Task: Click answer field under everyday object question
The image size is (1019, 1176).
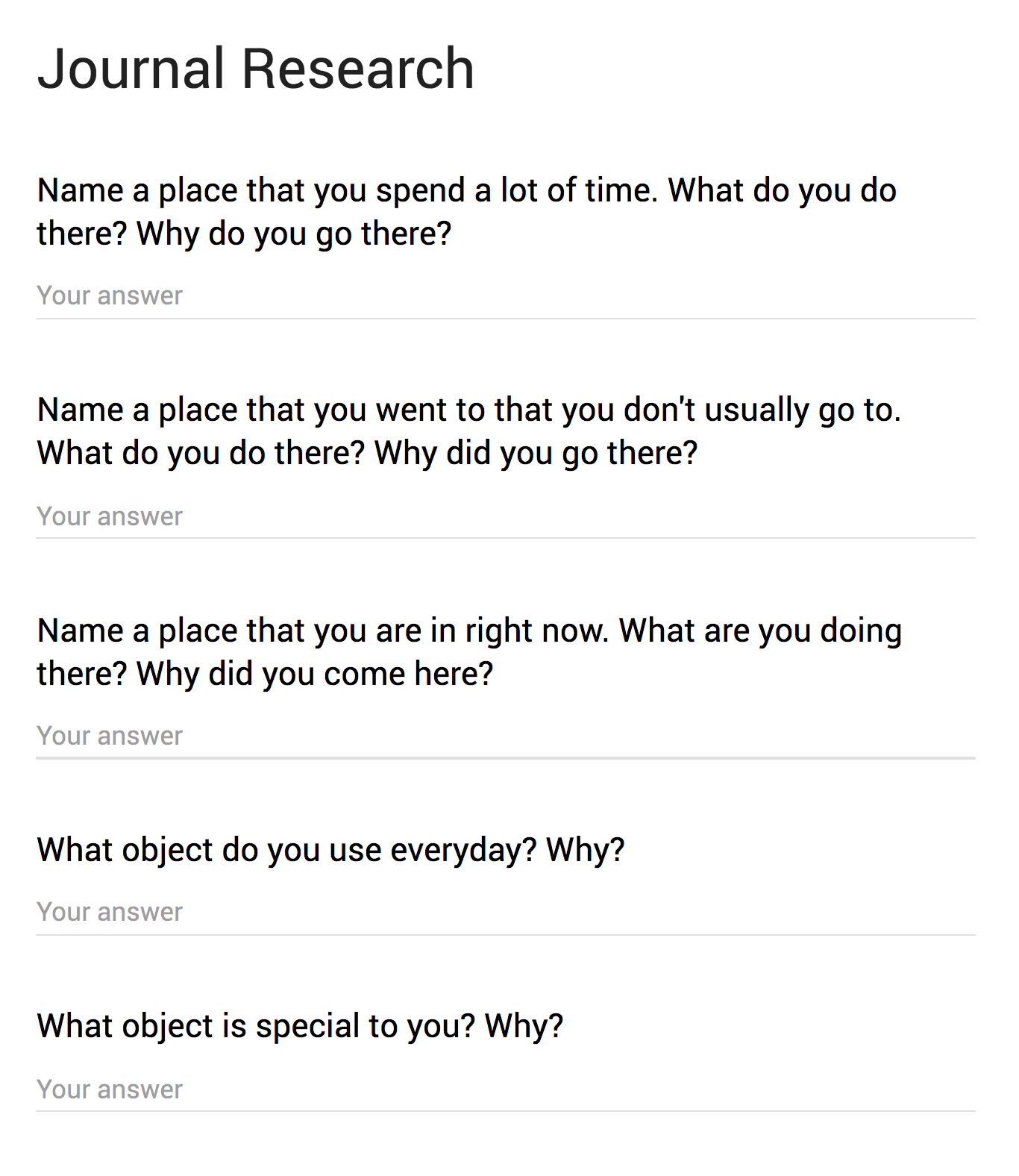Action: coord(504,912)
